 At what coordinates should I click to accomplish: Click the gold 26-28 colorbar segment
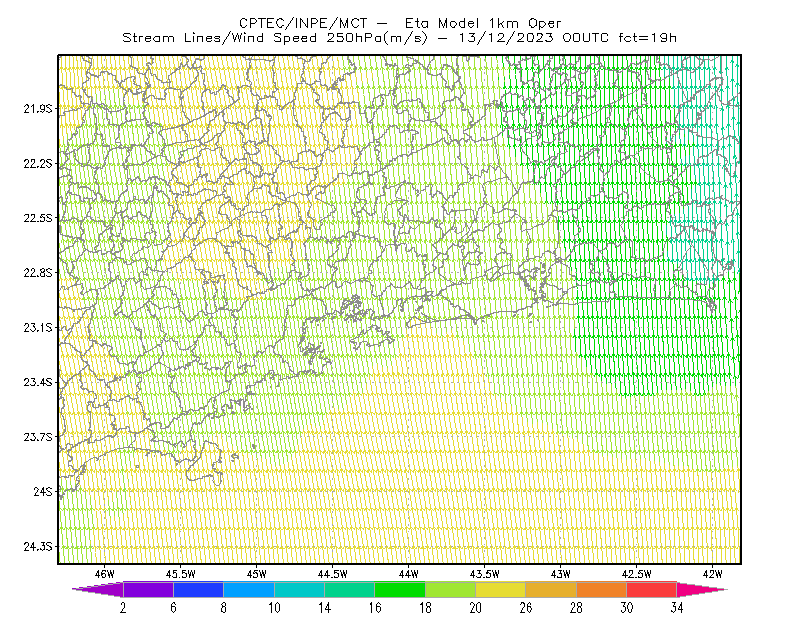point(551,589)
